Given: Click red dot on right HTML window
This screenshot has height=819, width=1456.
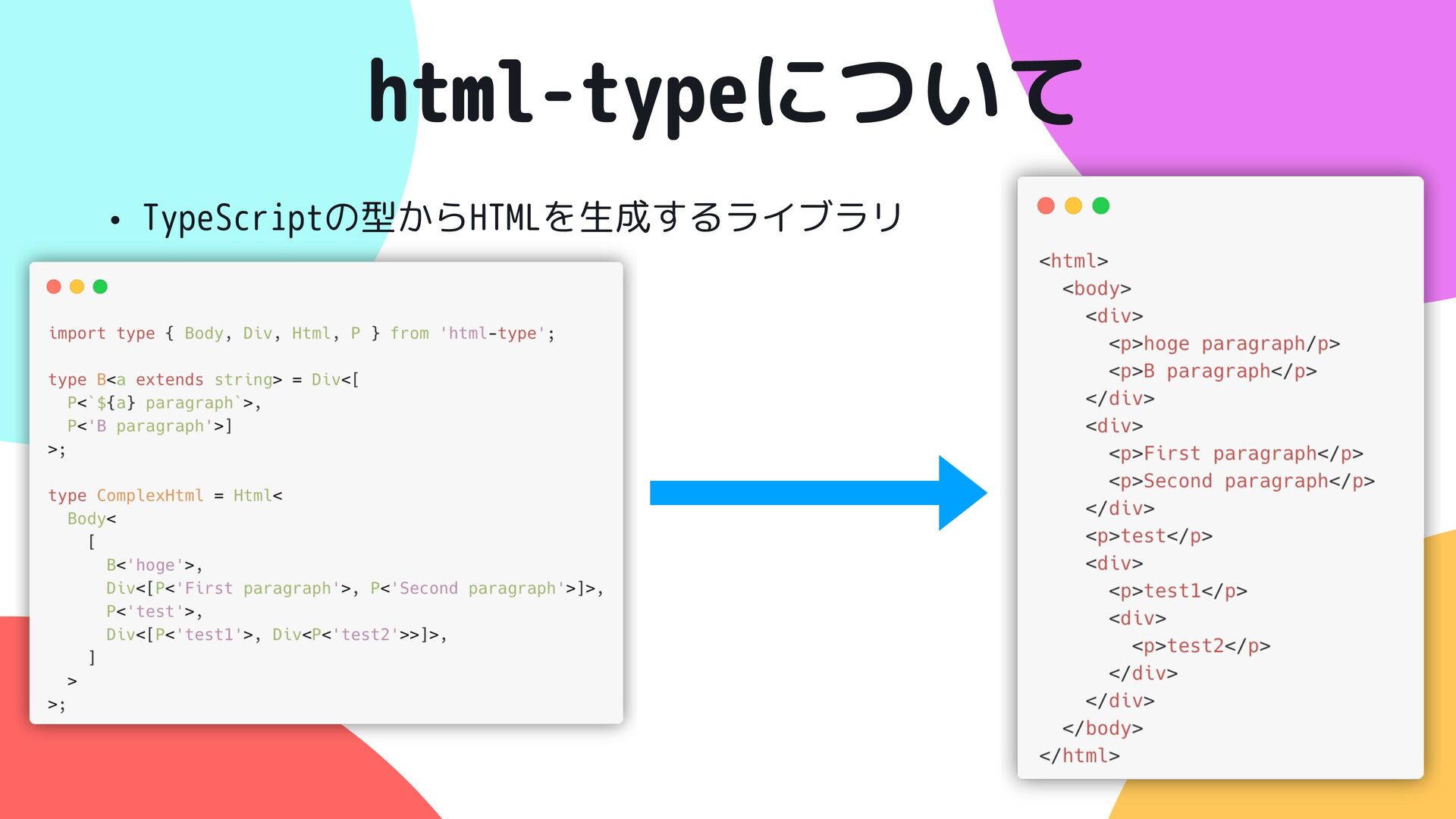Looking at the screenshot, I should point(1046,206).
